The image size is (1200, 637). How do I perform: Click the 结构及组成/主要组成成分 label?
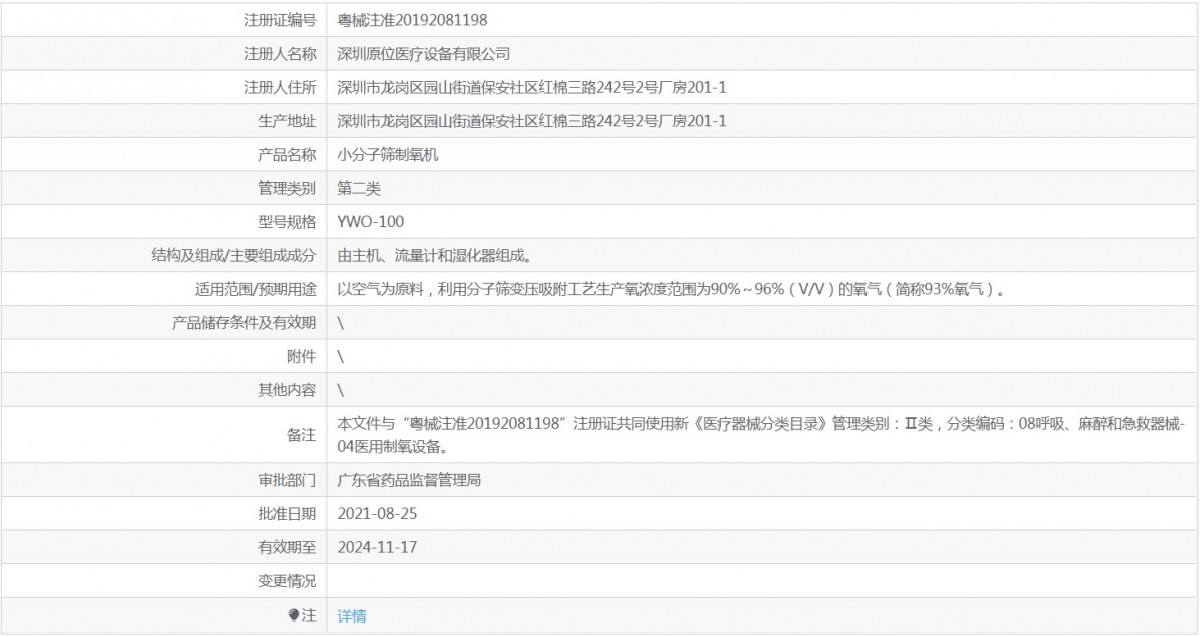coord(232,256)
